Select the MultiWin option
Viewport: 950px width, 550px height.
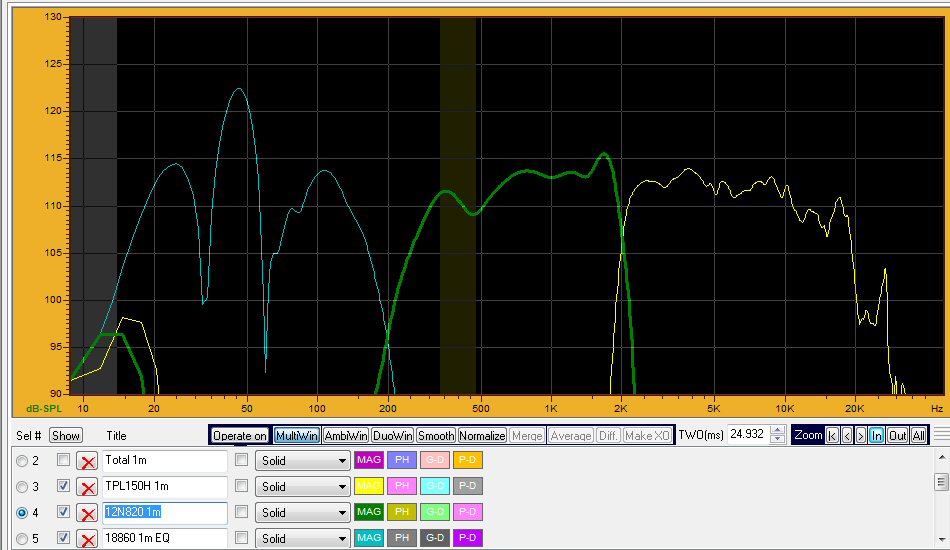296,436
